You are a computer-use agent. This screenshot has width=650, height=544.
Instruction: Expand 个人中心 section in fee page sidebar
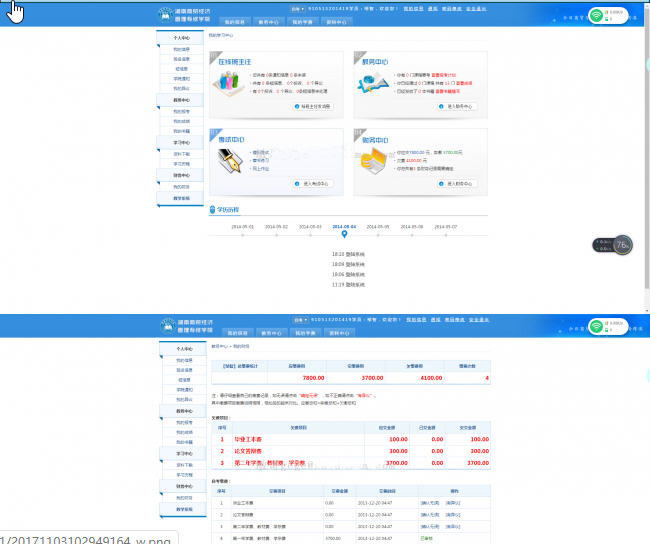click(184, 349)
